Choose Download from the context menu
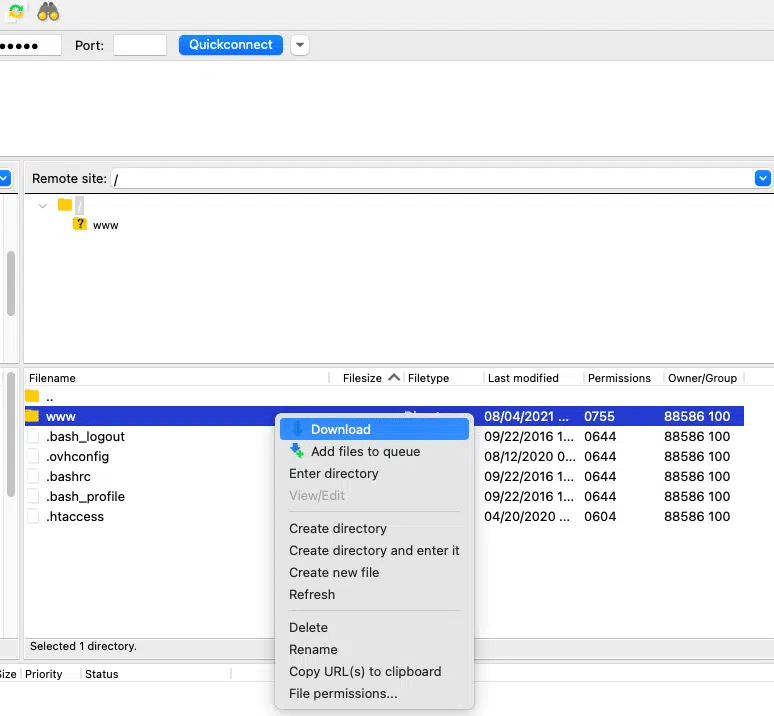This screenshot has height=716, width=774. tap(340, 429)
